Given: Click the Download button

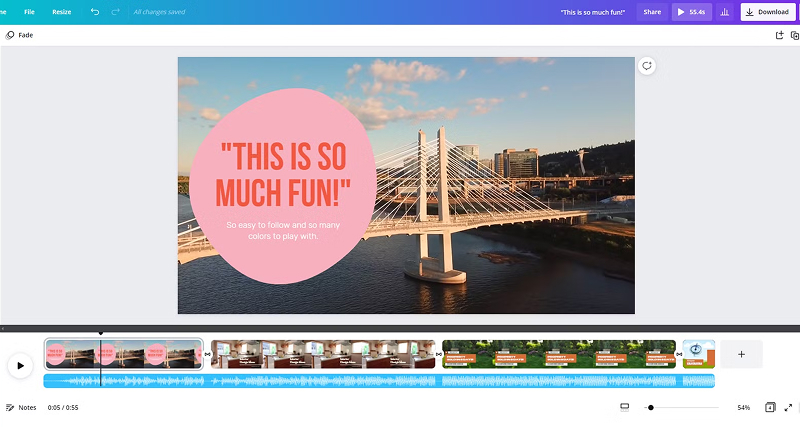Looking at the screenshot, I should [x=766, y=12].
